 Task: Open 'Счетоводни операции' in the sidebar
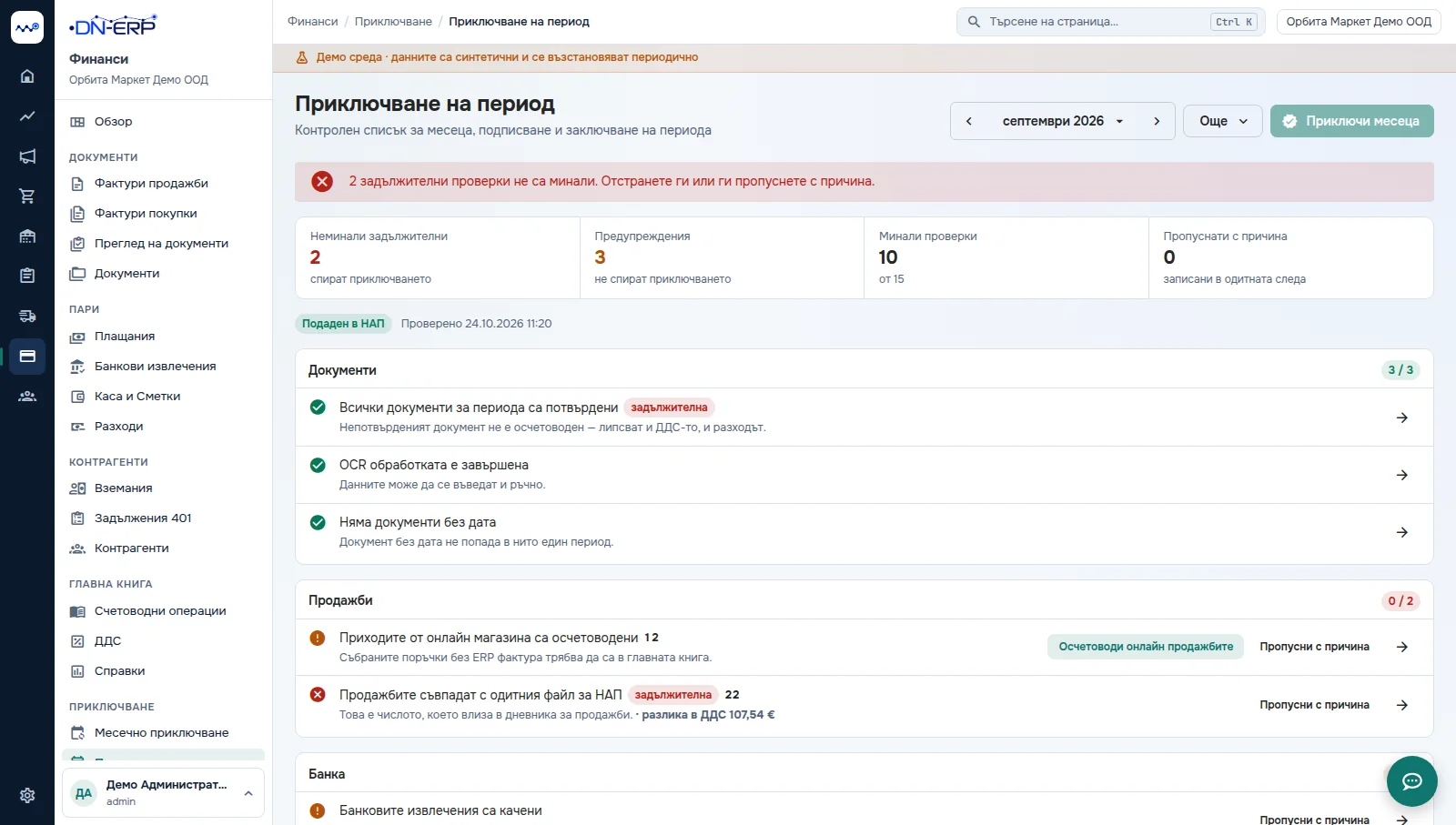coord(163,610)
